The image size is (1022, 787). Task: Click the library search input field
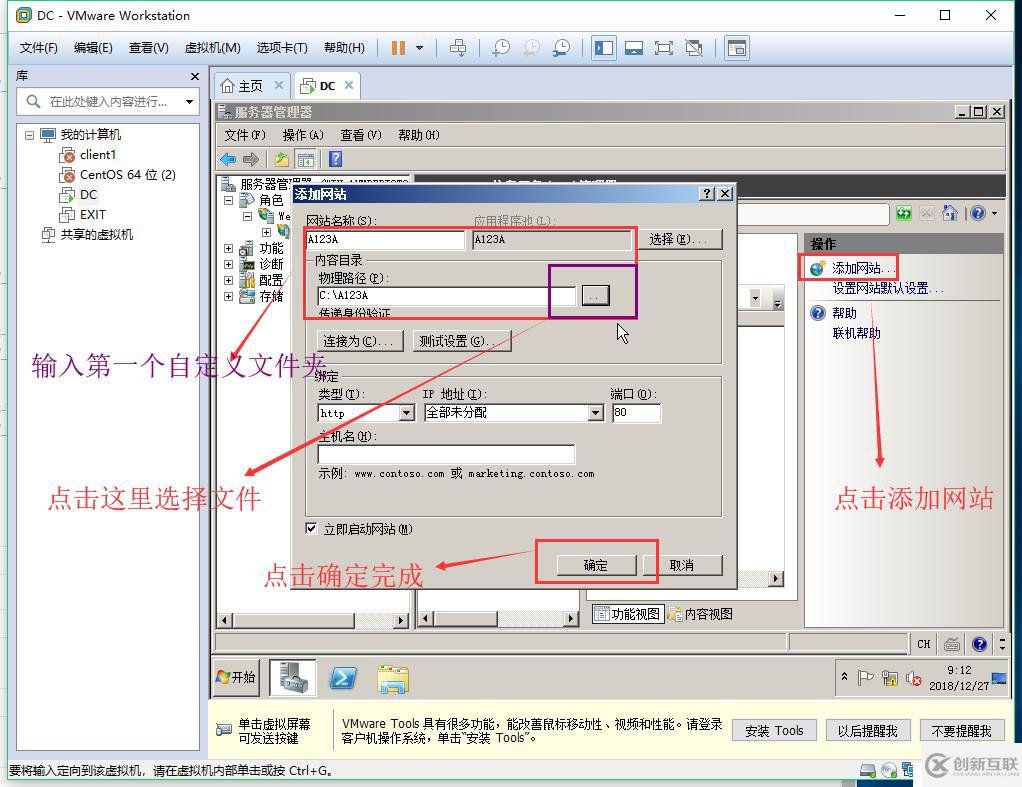(107, 102)
